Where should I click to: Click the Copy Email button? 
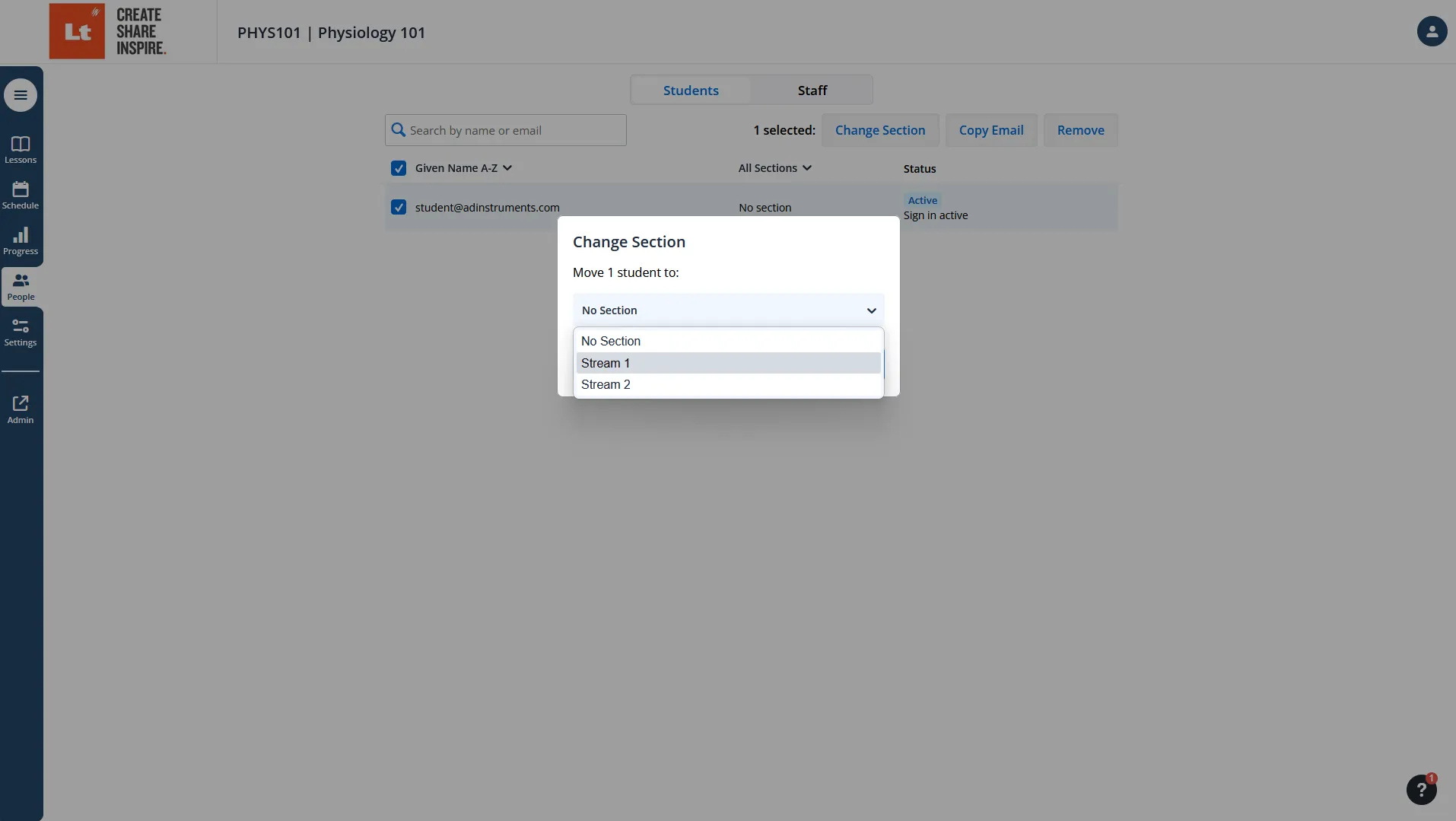(x=991, y=130)
